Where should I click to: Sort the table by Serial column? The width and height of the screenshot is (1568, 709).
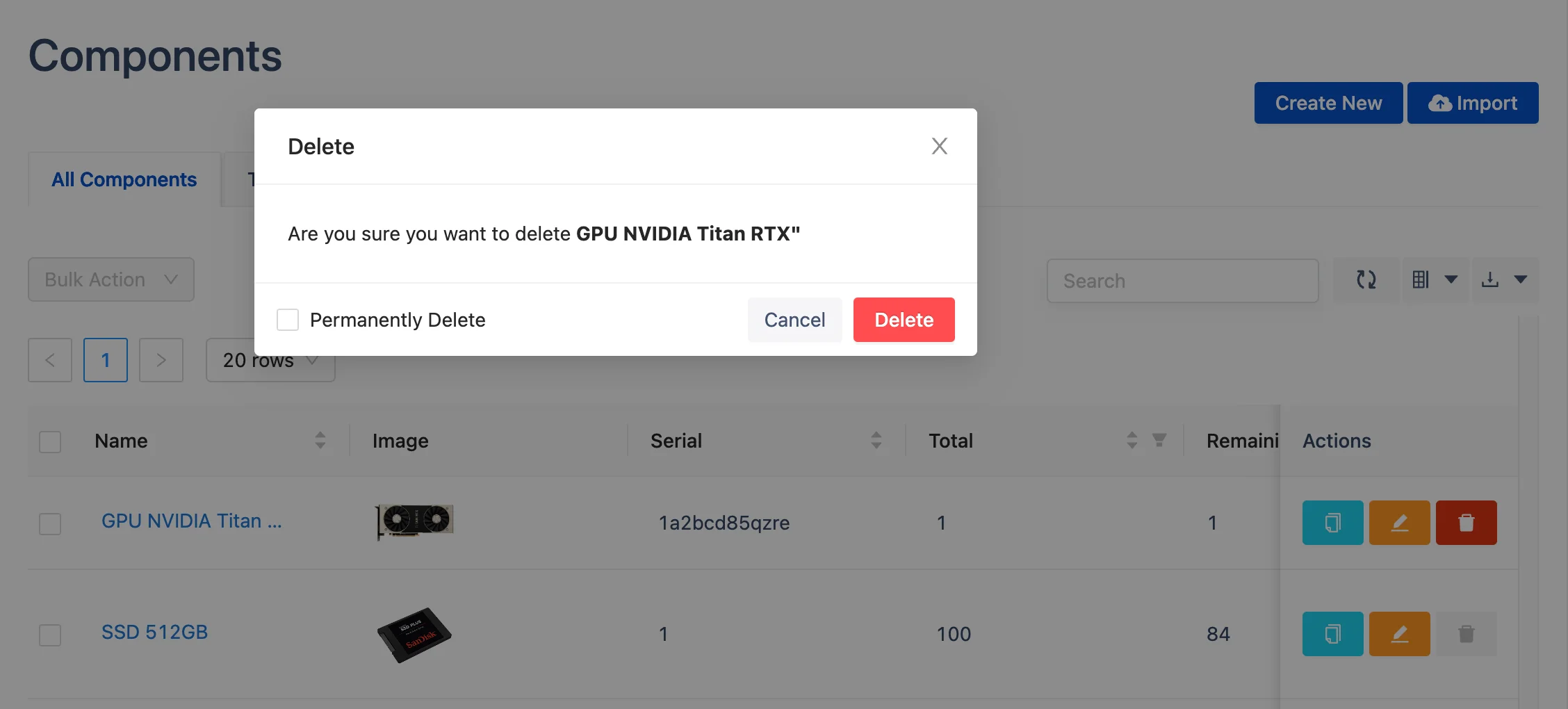point(877,440)
